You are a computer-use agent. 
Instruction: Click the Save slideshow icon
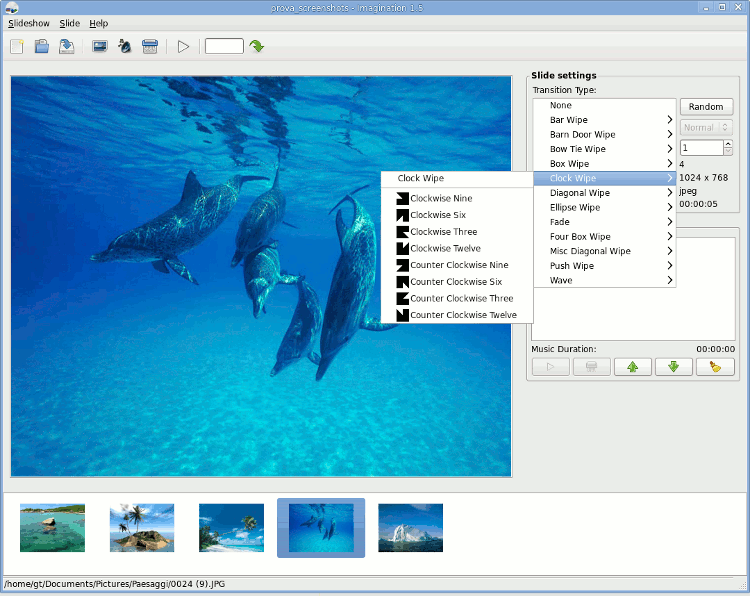tap(66, 46)
